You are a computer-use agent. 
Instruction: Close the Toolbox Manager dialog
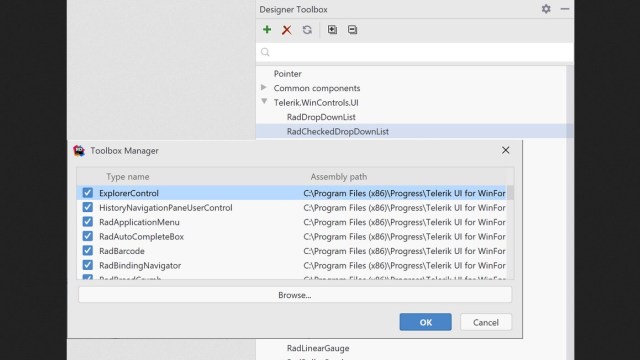505,150
